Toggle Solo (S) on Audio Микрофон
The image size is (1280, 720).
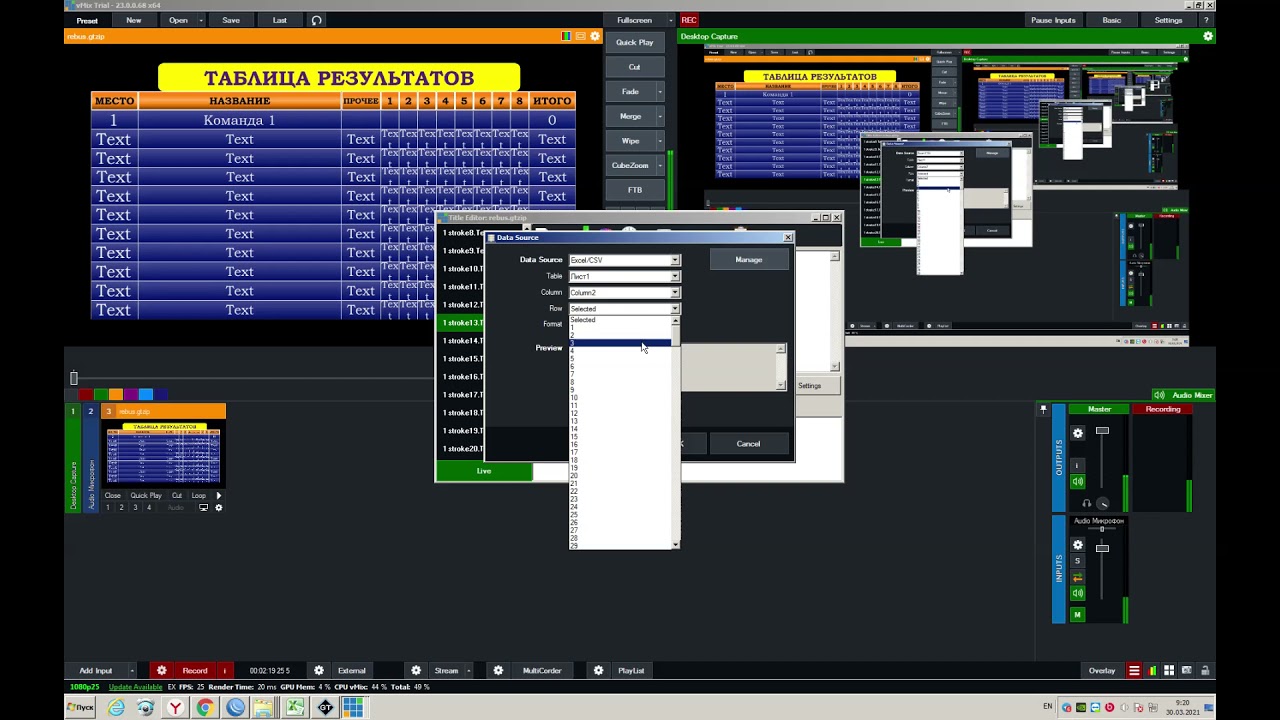[1078, 561]
